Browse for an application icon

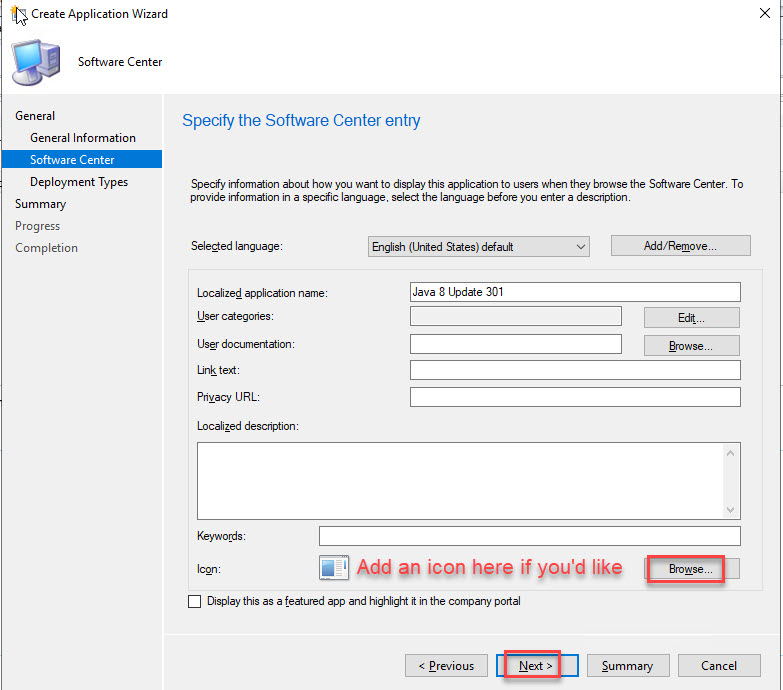(691, 569)
